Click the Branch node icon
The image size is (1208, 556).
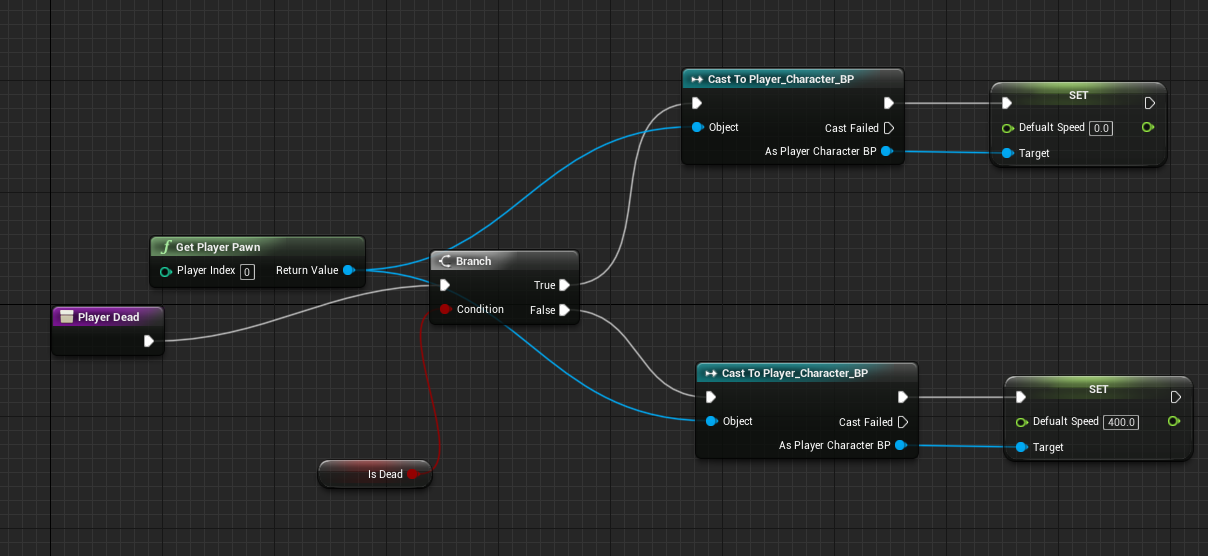pos(445,261)
